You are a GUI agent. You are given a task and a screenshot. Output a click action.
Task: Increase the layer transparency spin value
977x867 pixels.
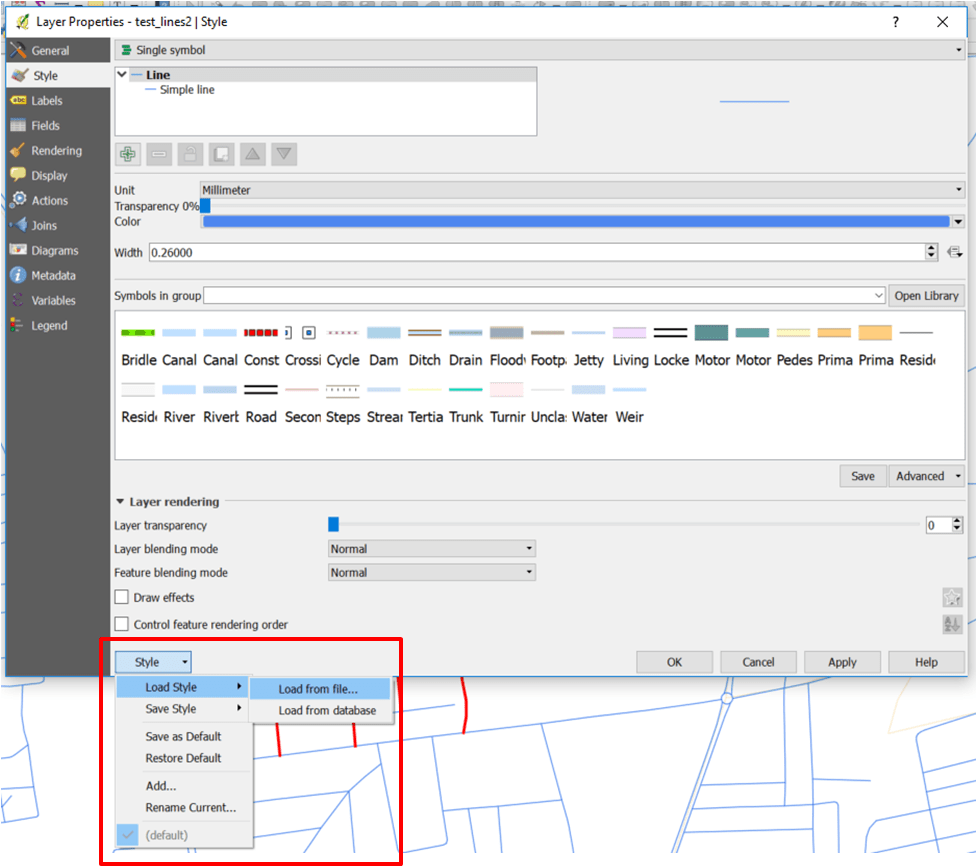957,520
